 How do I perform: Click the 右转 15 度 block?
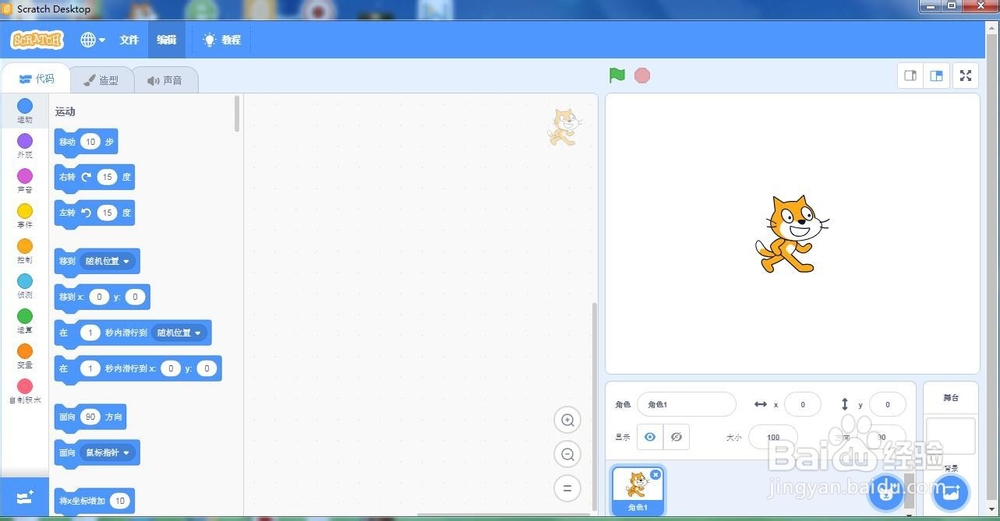94,177
